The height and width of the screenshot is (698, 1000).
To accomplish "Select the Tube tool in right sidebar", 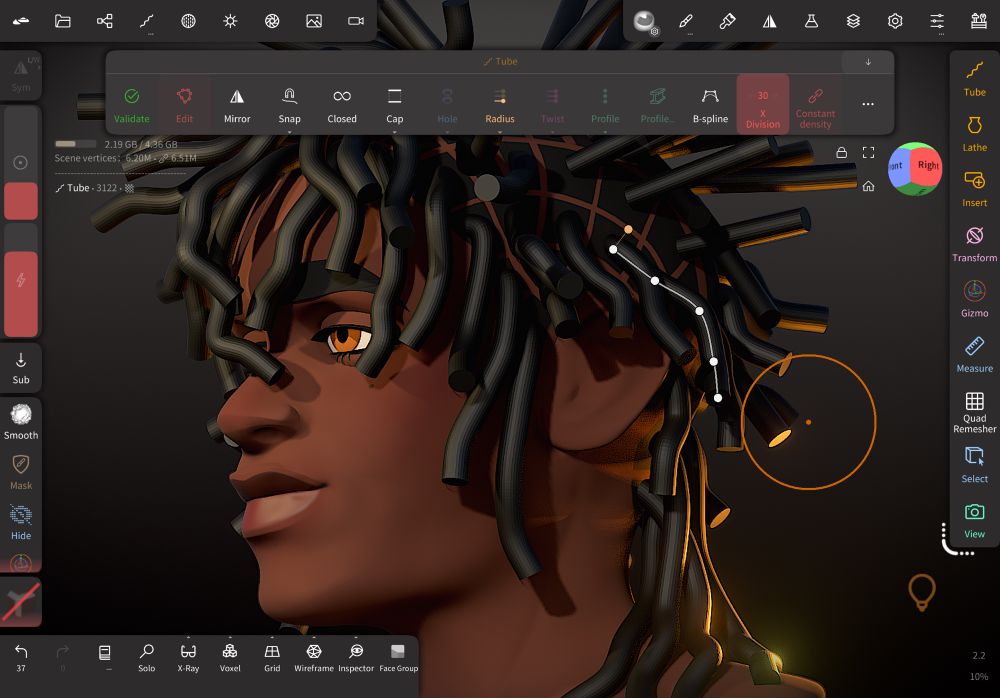I will [974, 78].
